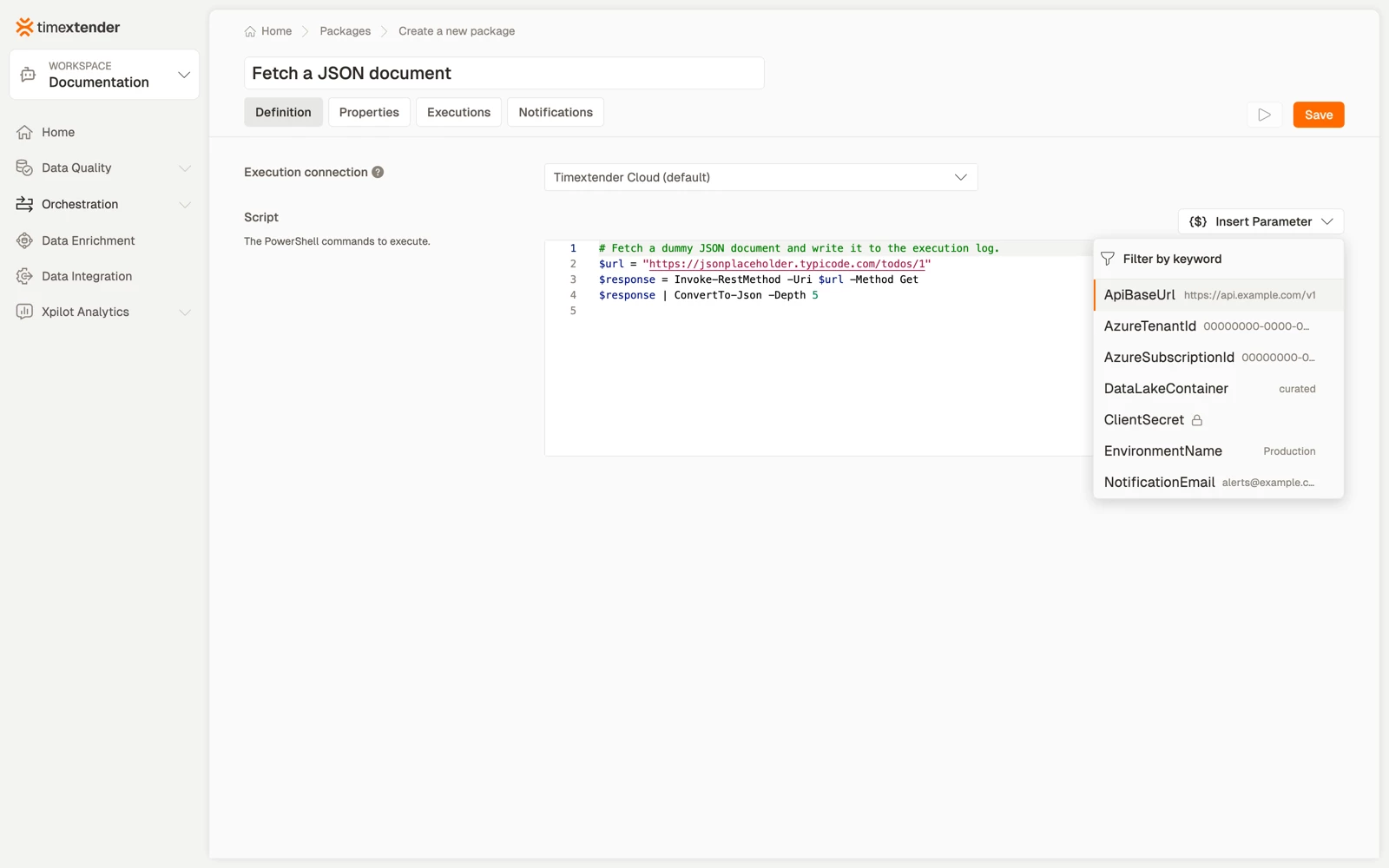
Task: Open the Timextender Cloud connection dropdown
Action: point(760,177)
